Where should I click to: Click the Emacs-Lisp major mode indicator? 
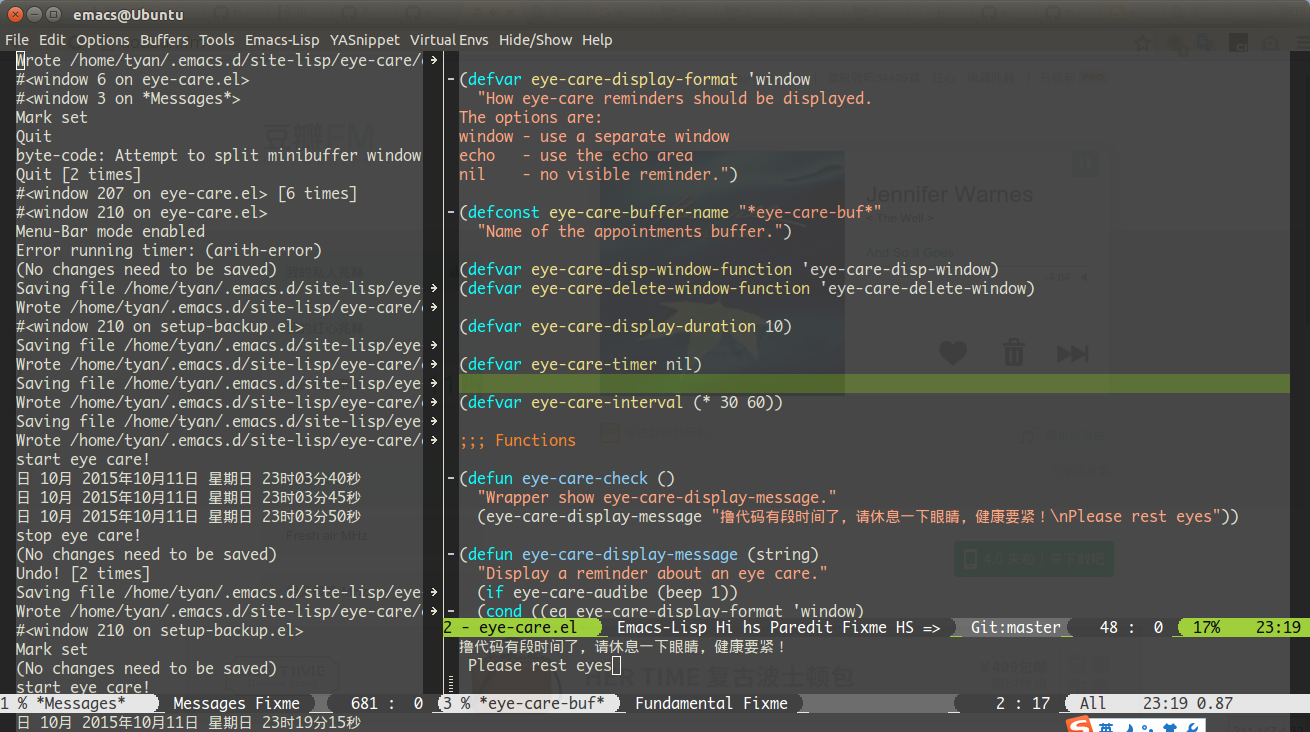661,627
